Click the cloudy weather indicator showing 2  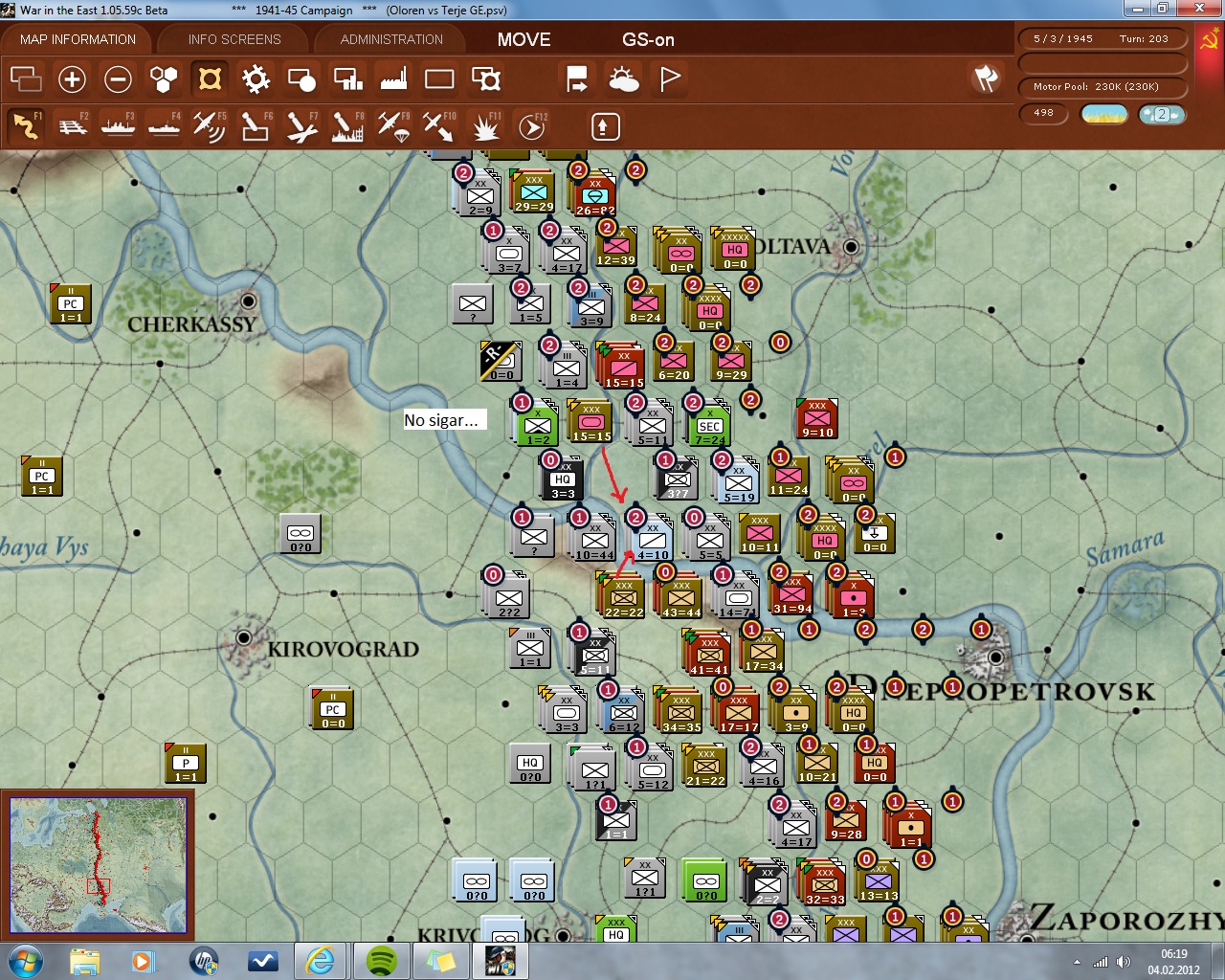(1162, 114)
